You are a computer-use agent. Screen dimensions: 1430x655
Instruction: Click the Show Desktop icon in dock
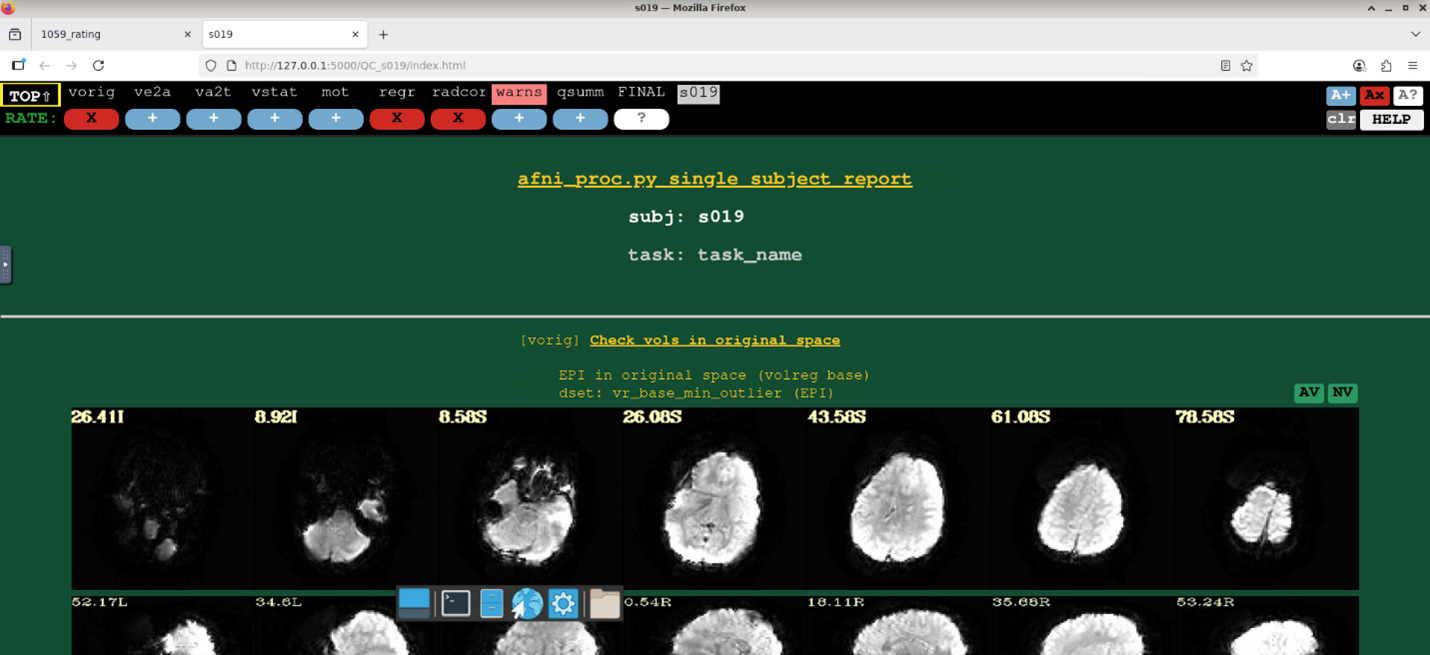coord(414,602)
